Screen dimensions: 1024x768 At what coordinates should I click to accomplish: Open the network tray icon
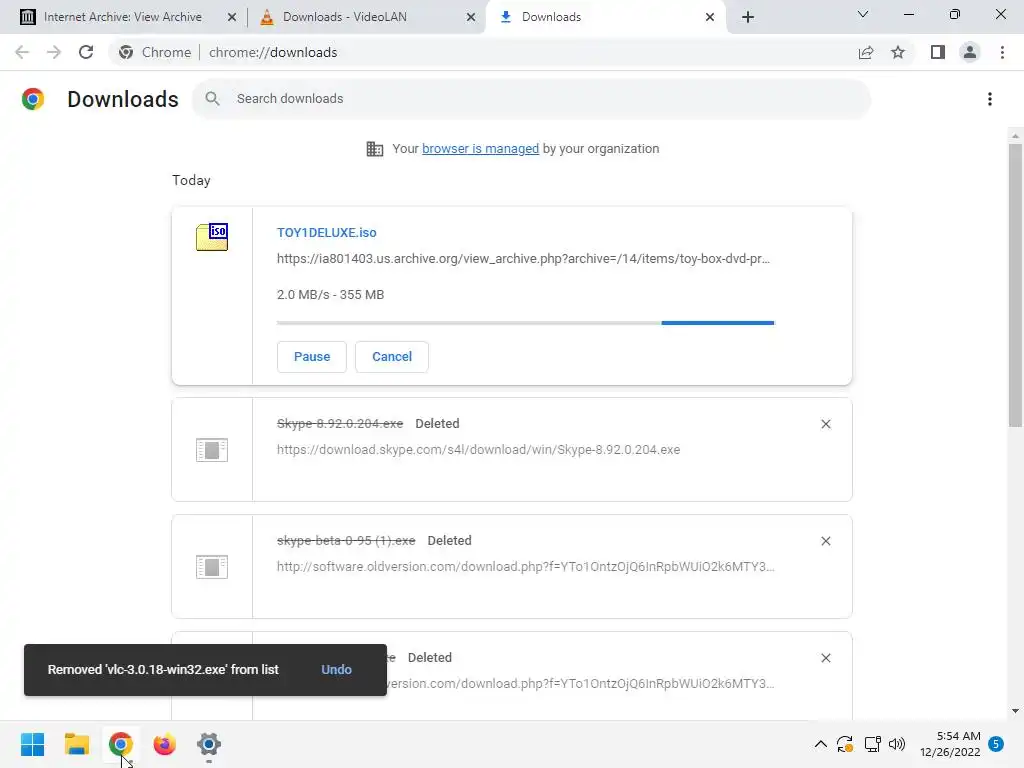(x=872, y=744)
